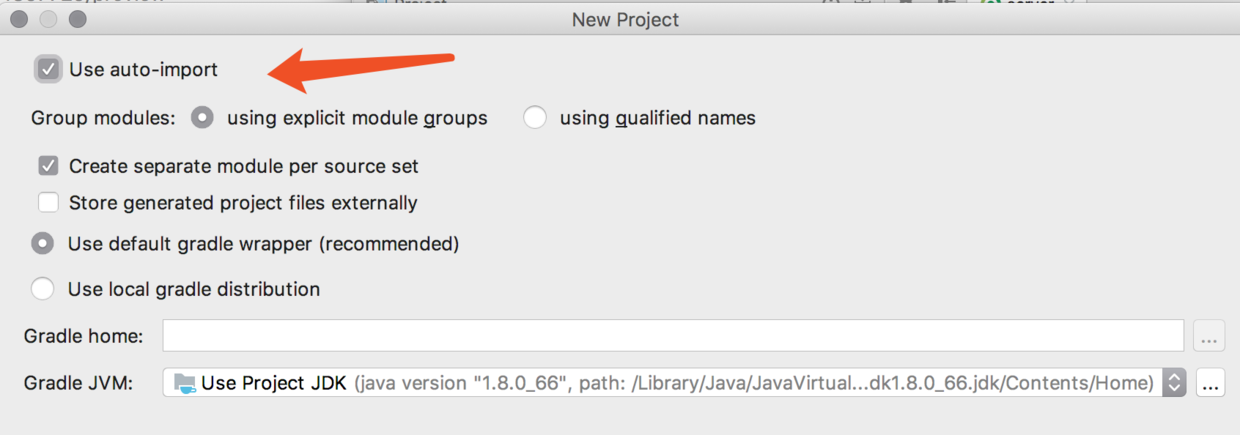The width and height of the screenshot is (1240, 435).
Task: Select using explicit module groups option
Action: 203,118
